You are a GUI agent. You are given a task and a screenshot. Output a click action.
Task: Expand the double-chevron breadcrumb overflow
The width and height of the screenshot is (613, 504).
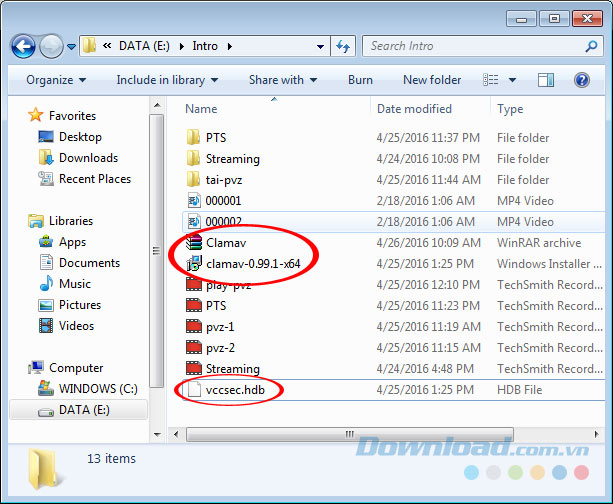(107, 46)
